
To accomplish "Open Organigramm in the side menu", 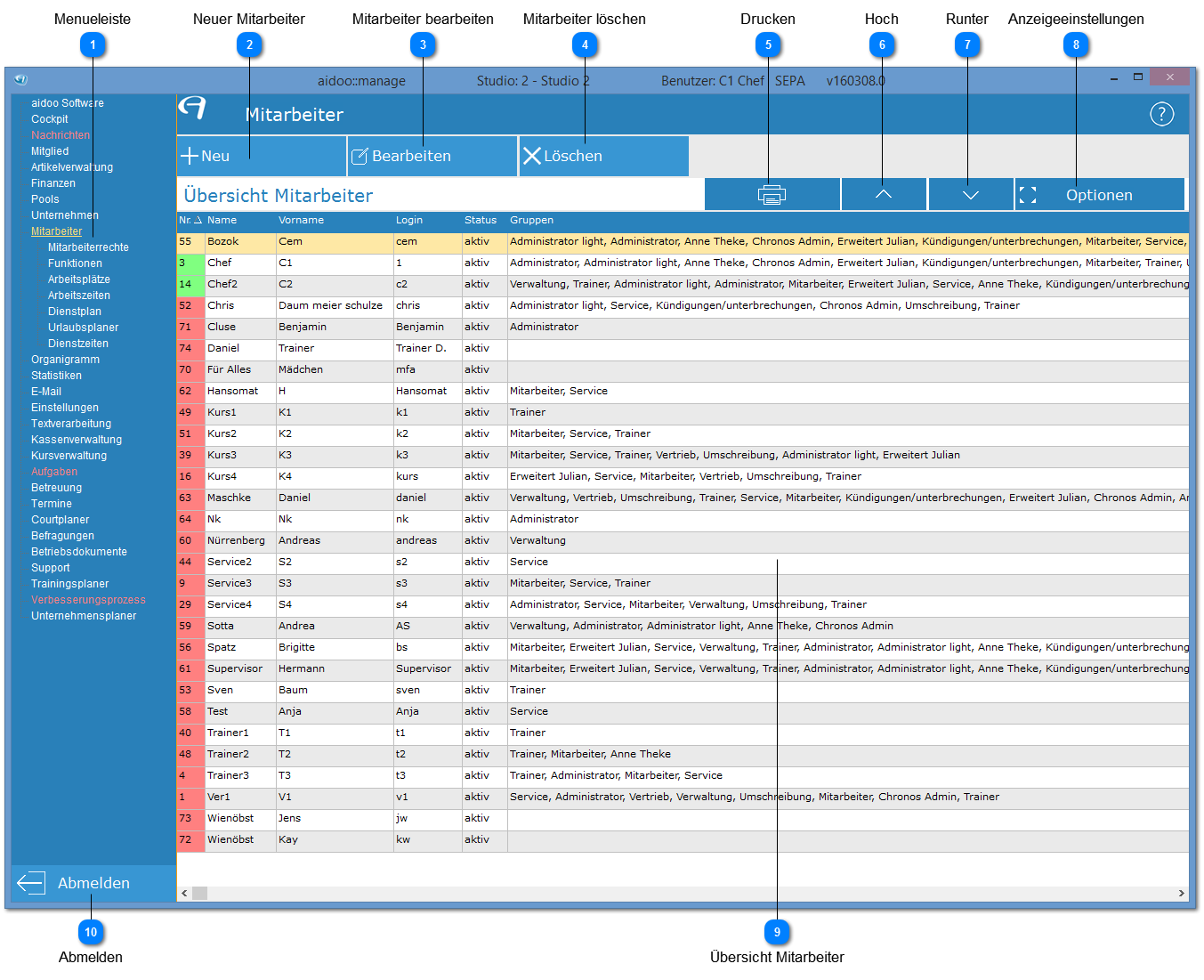I will [66, 360].
